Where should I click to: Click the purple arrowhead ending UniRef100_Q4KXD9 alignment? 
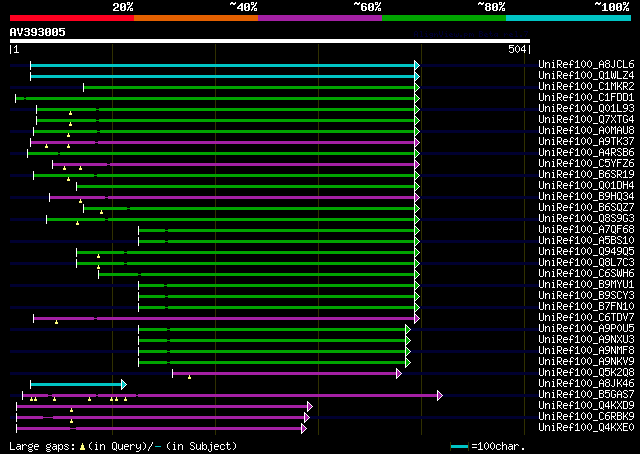point(310,406)
